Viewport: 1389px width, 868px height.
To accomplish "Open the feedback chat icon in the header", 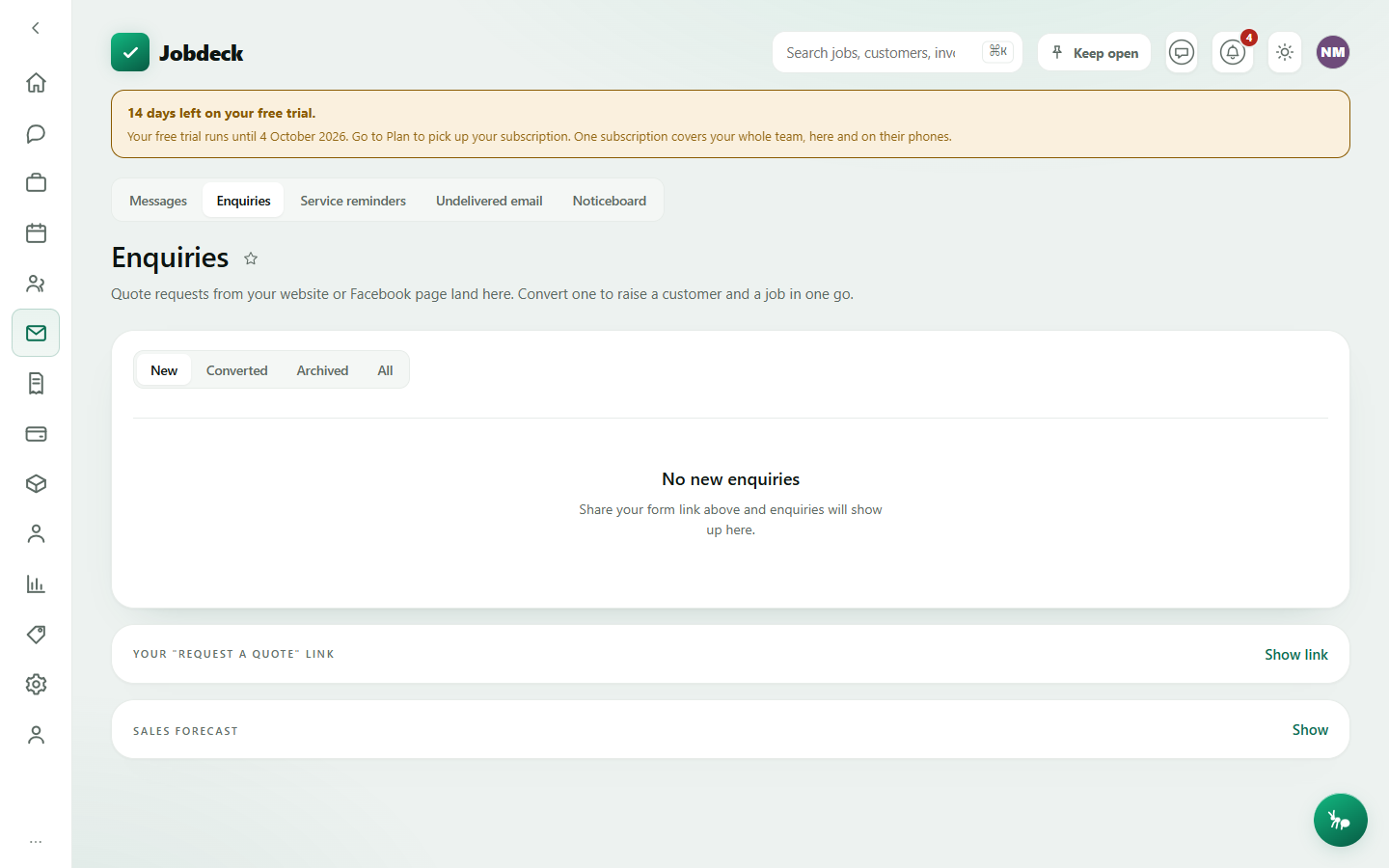I will (1182, 52).
